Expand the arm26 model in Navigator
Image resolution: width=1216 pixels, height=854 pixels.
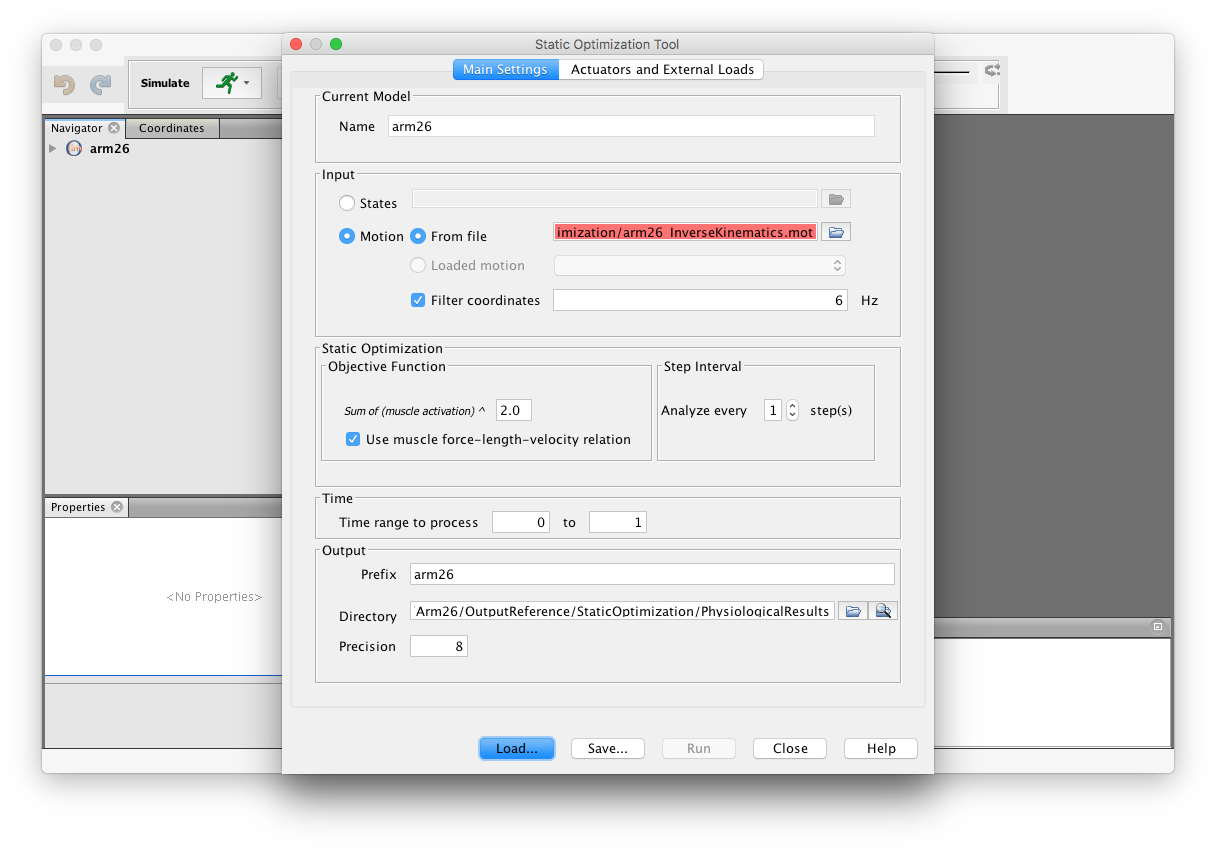click(53, 148)
